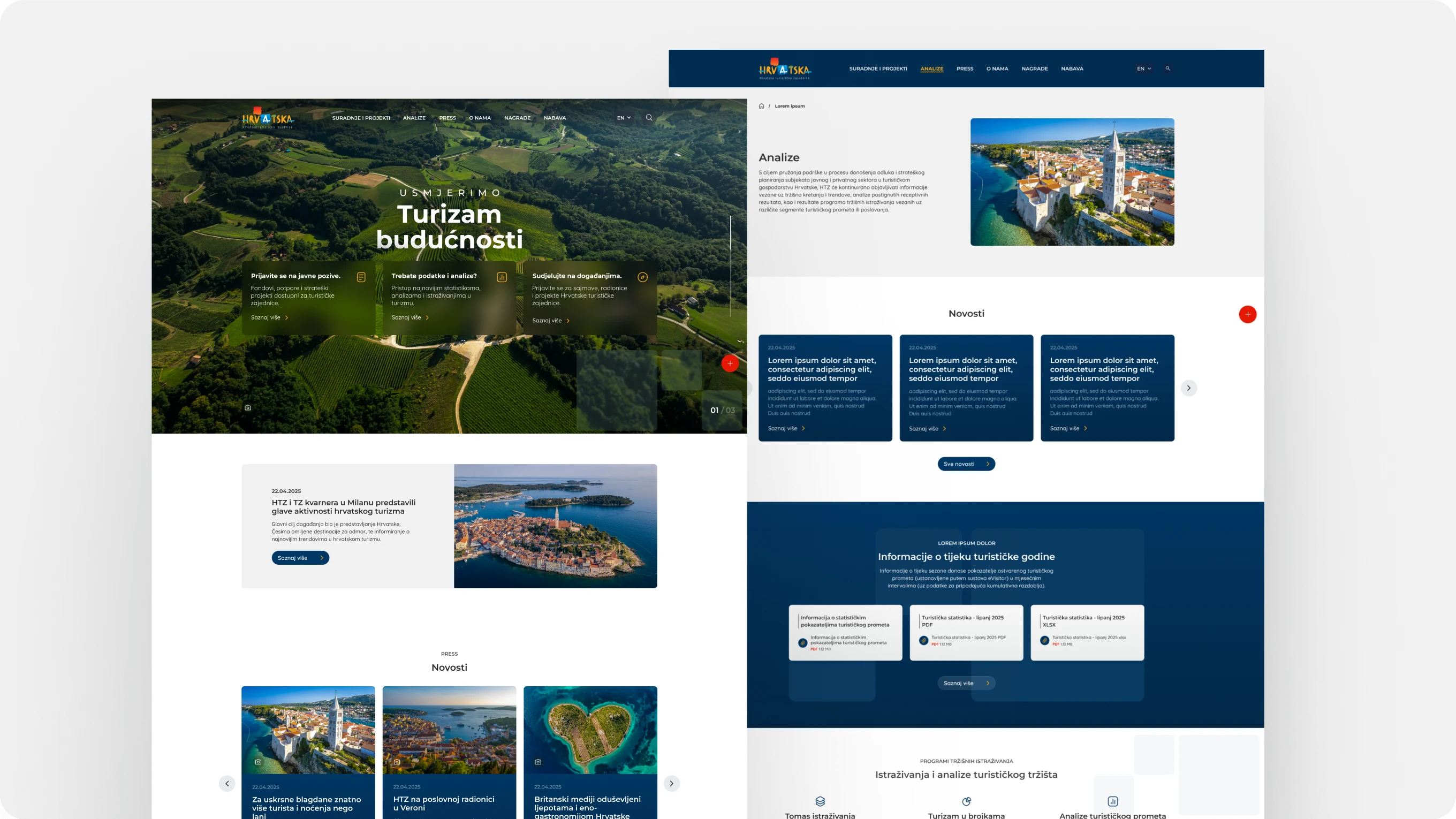Screen dimensions: 1456x819
Task: Click the pie chart icon above 'Turizam u brojkama'
Action: click(x=967, y=801)
